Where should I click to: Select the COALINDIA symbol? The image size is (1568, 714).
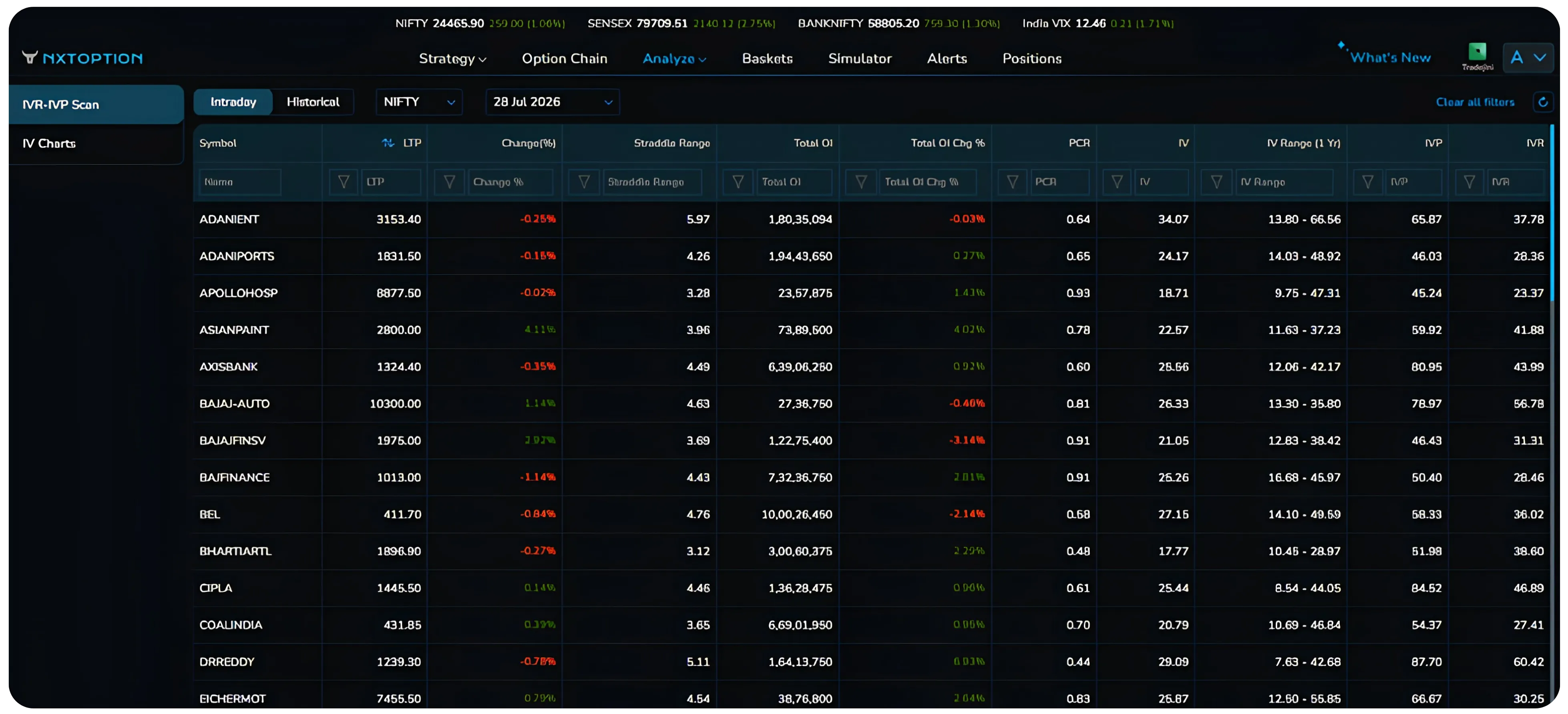(231, 625)
